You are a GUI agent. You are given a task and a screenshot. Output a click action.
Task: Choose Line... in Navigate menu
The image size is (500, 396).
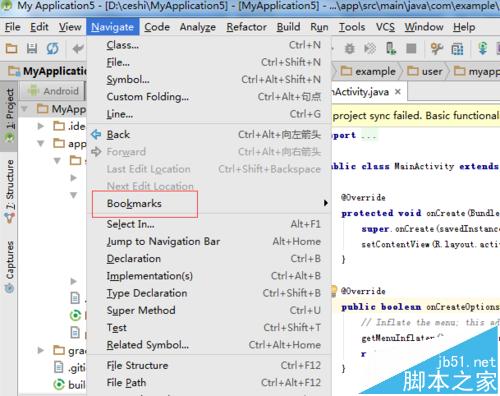click(209, 114)
